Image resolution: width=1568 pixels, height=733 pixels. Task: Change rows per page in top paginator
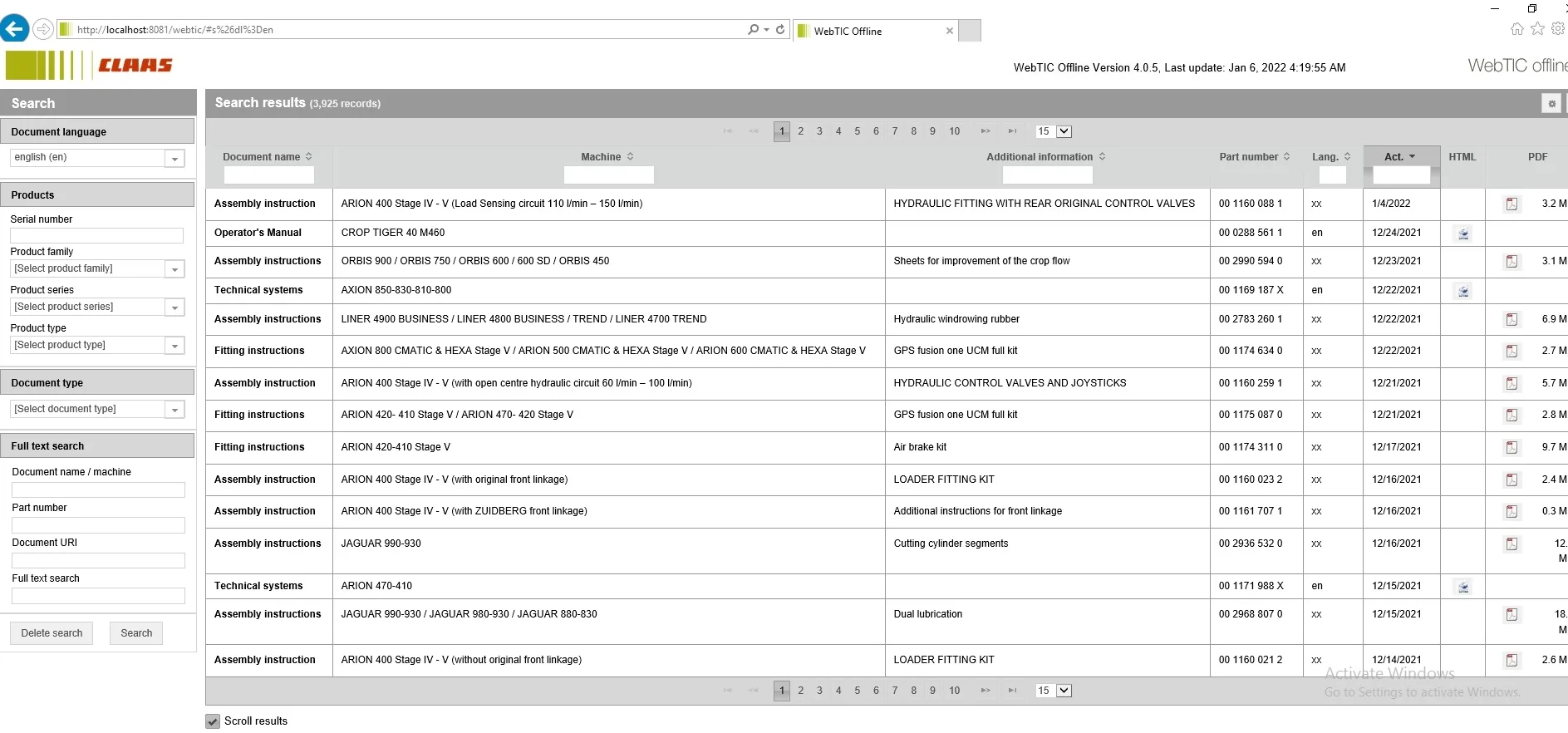tap(1054, 131)
